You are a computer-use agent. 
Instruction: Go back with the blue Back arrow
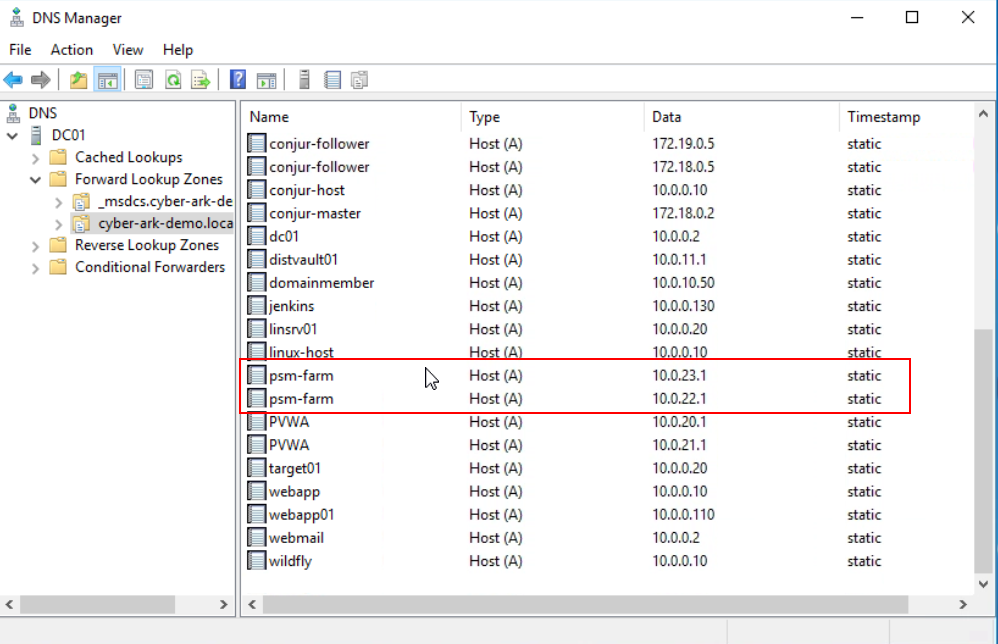pyautogui.click(x=13, y=80)
